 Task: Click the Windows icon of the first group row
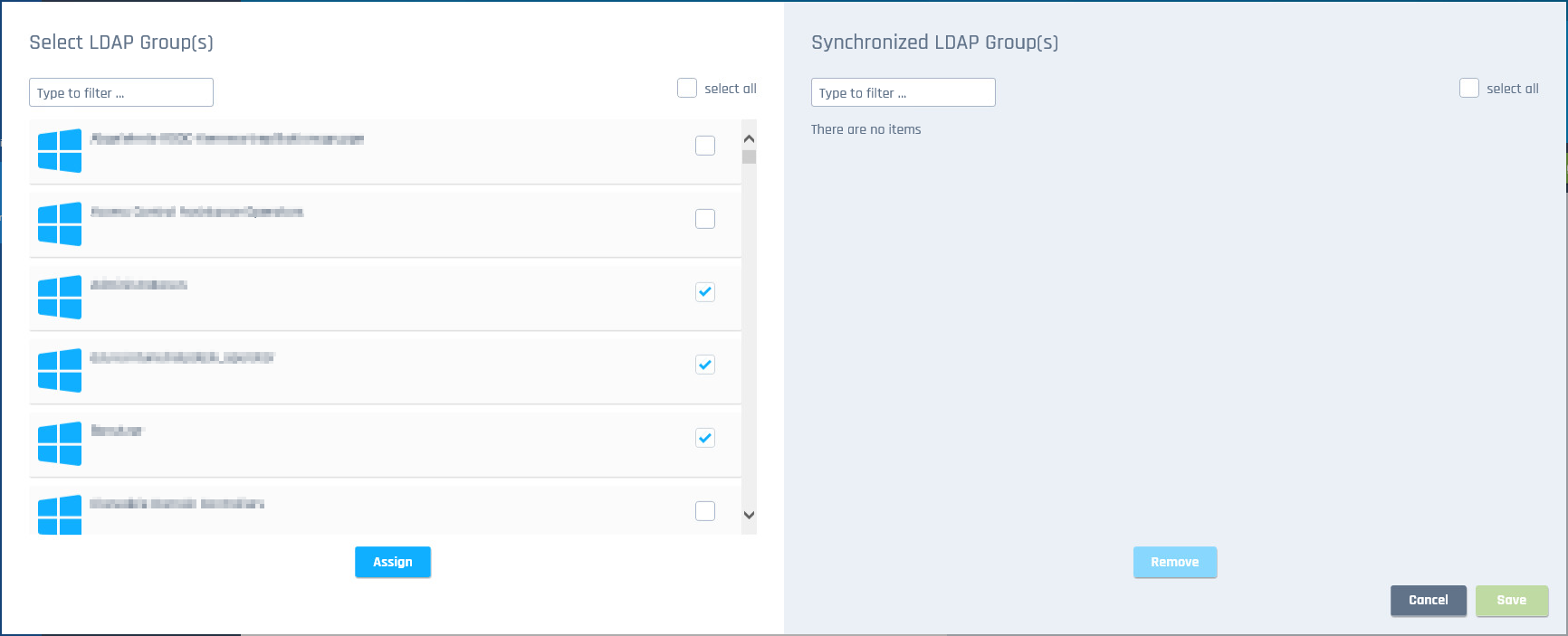pyautogui.click(x=60, y=151)
